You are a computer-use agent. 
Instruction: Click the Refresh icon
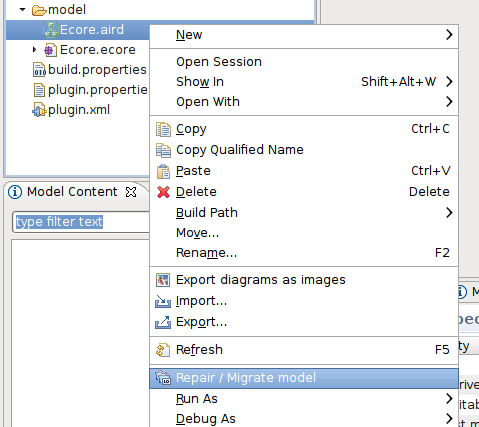click(x=163, y=350)
